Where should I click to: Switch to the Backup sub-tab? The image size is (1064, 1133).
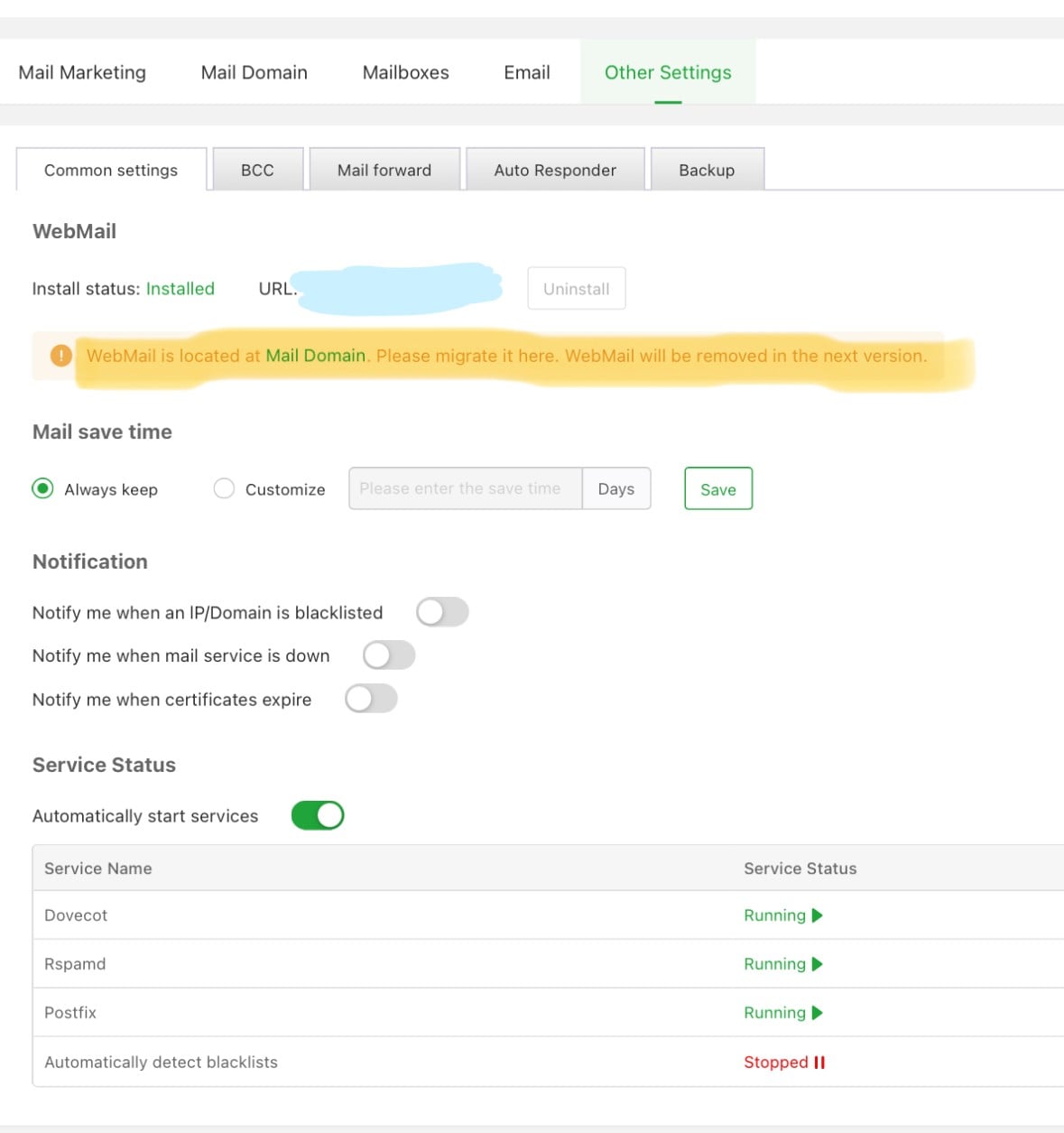tap(707, 170)
